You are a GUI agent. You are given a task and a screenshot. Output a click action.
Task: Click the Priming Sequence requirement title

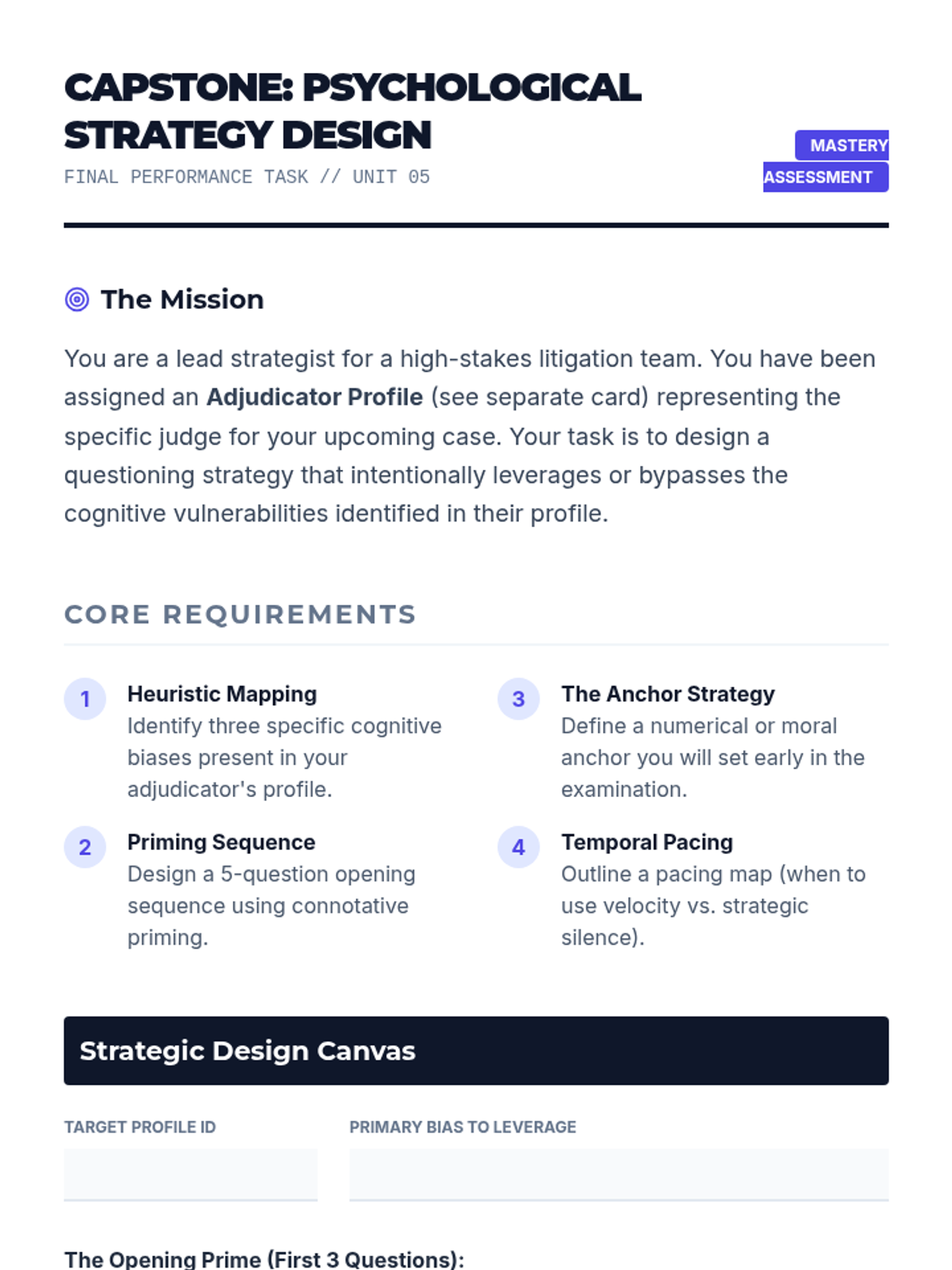(x=221, y=842)
